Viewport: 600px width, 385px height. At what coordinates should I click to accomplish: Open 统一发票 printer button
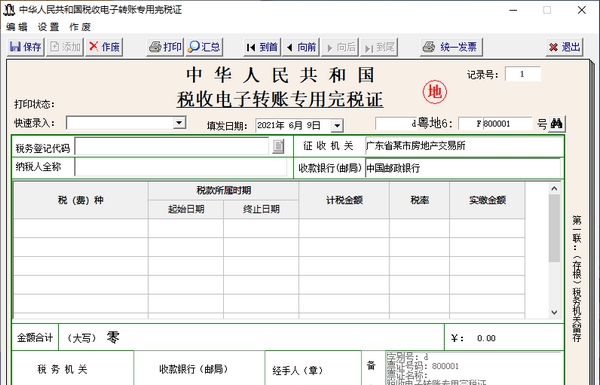[451, 47]
